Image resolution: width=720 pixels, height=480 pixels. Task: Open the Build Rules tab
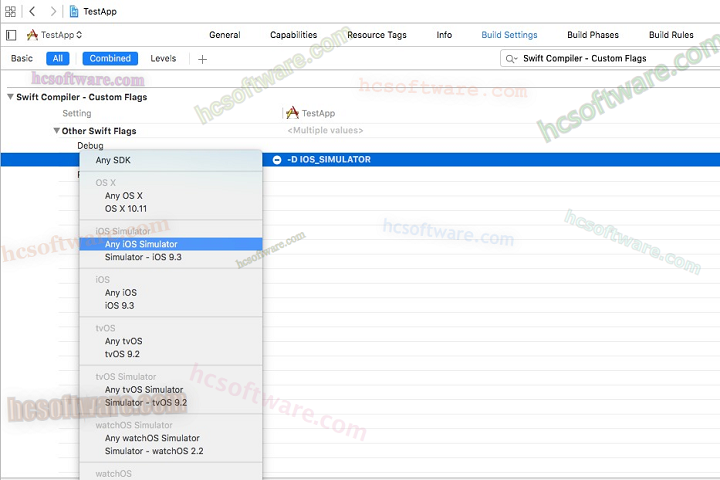[x=671, y=35]
